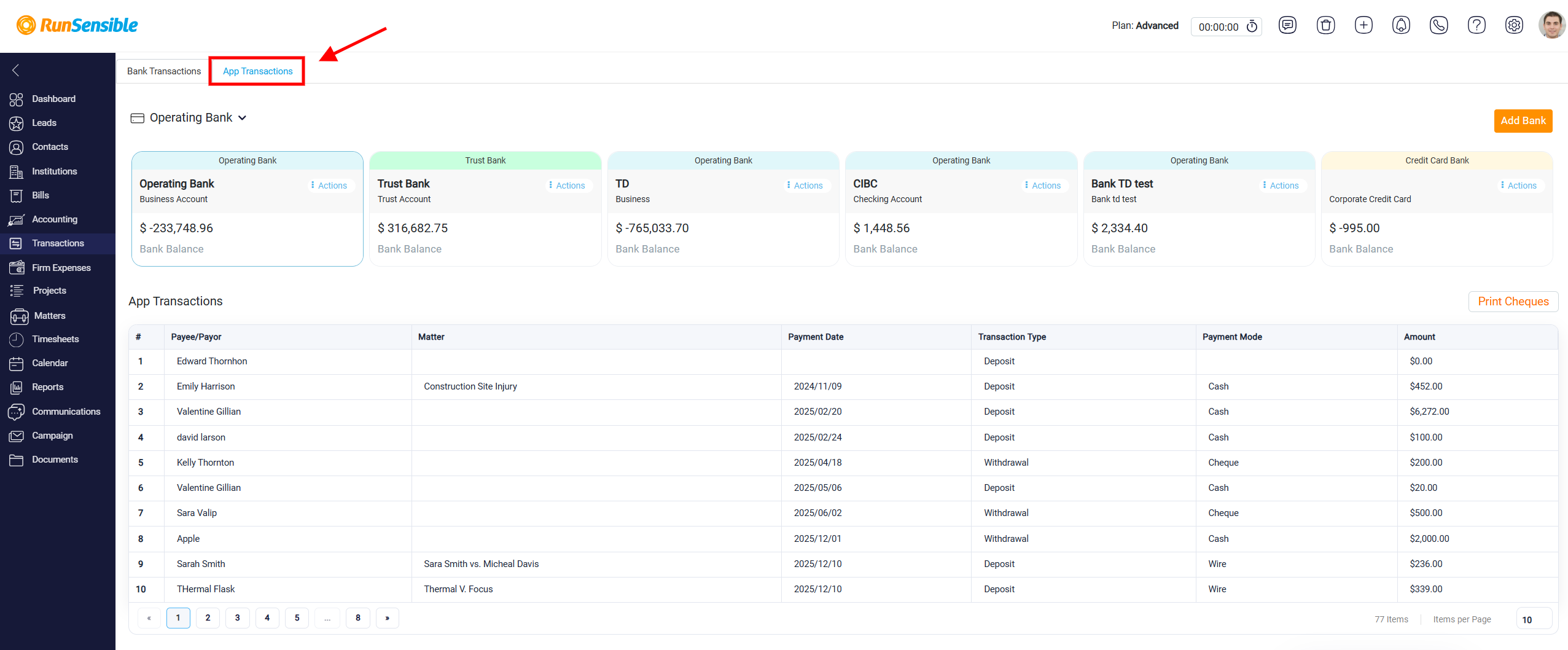This screenshot has height=650, width=1568.
Task: Open the phone call icon
Action: pos(1438,25)
